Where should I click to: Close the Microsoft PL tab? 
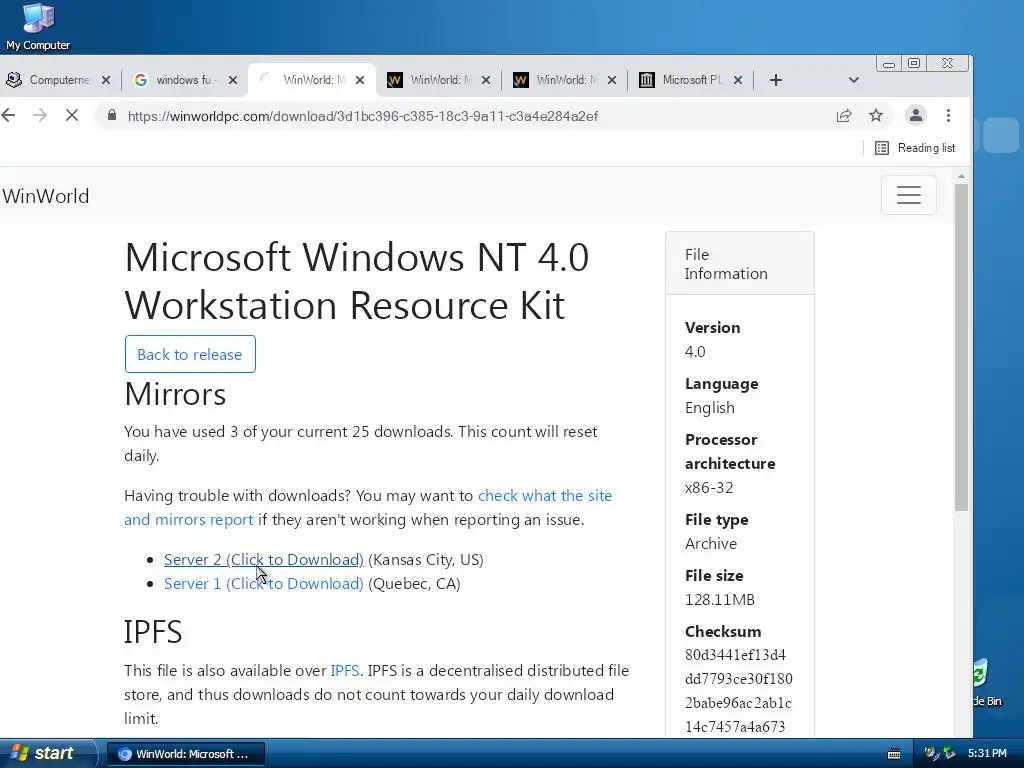tap(737, 80)
